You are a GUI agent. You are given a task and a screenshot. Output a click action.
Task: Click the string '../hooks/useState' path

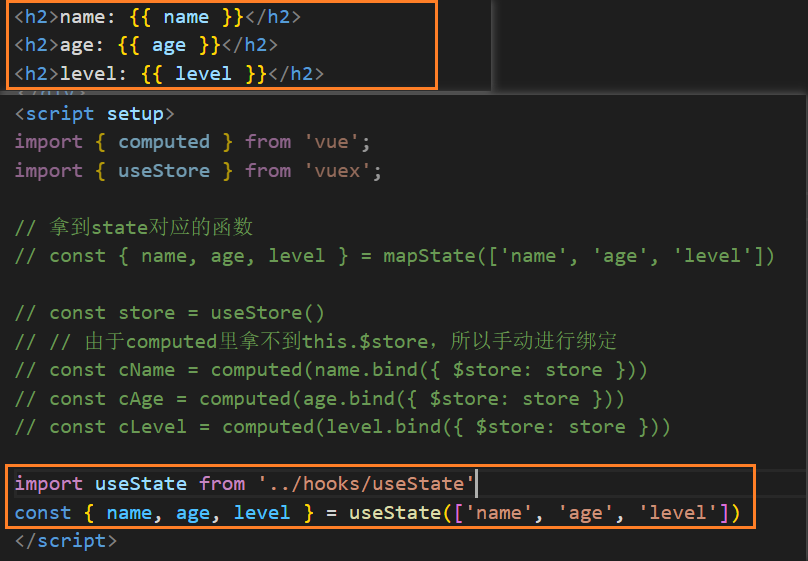(366, 484)
